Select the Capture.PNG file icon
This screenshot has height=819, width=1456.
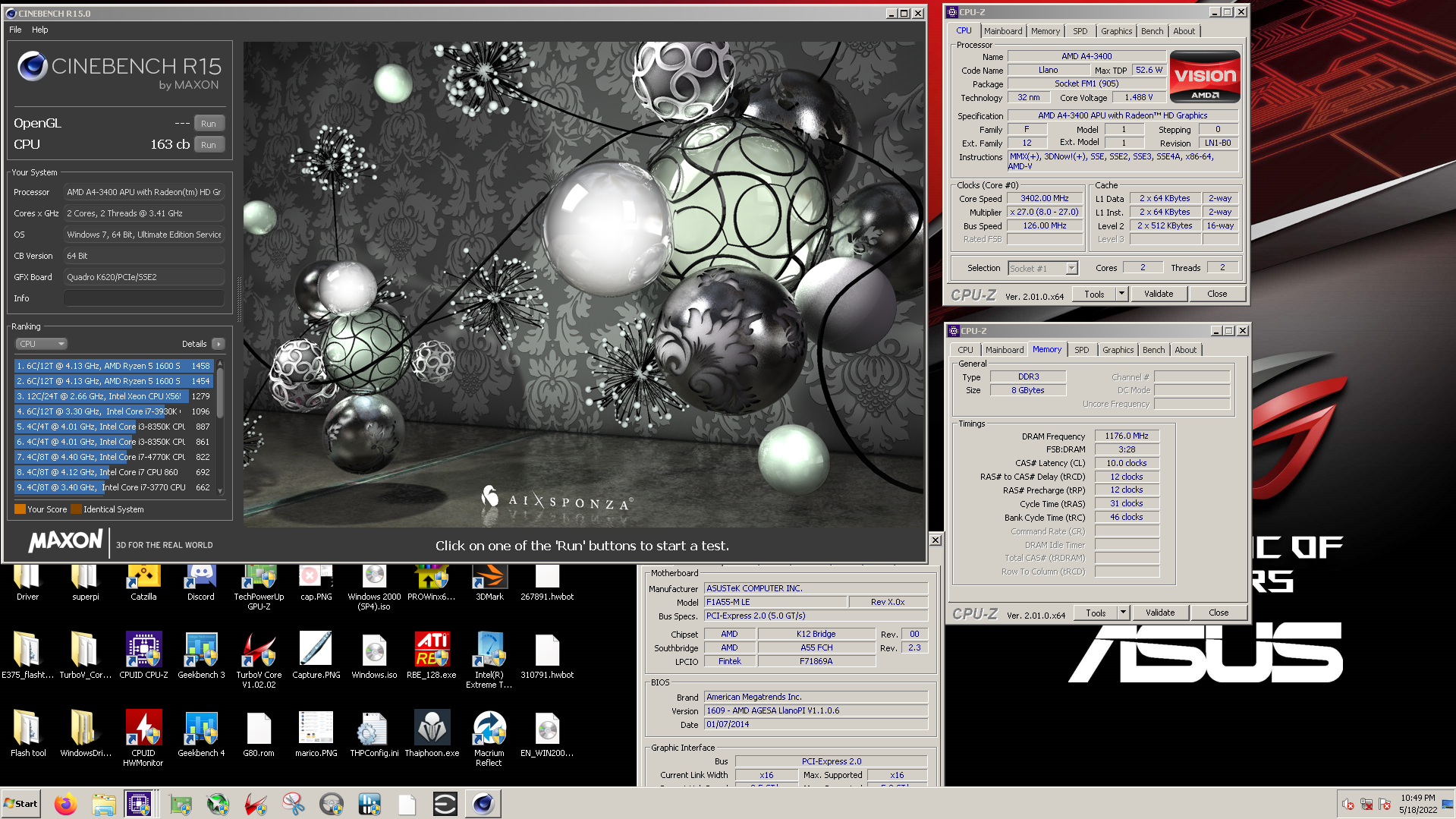point(316,655)
